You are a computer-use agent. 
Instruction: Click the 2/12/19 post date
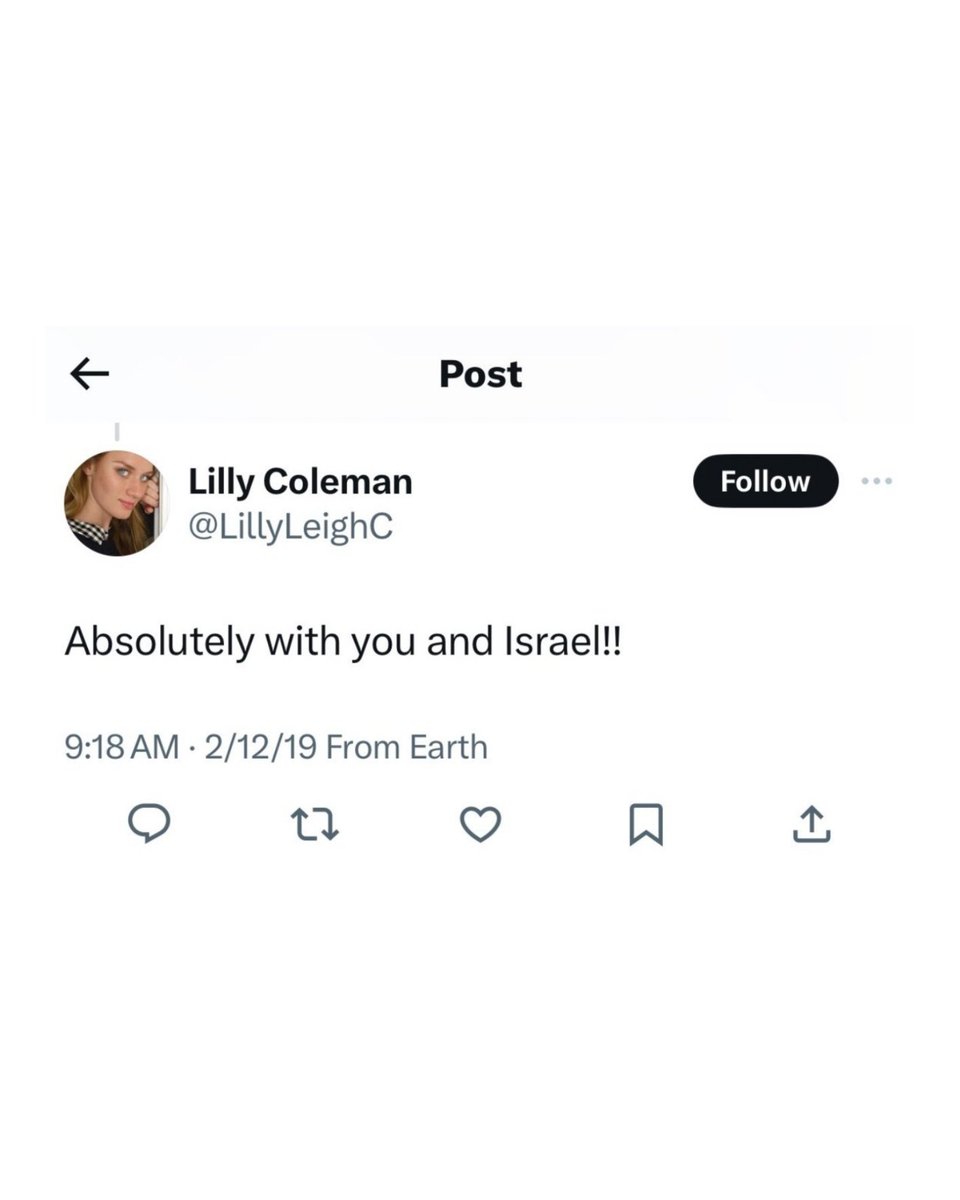pyautogui.click(x=260, y=747)
